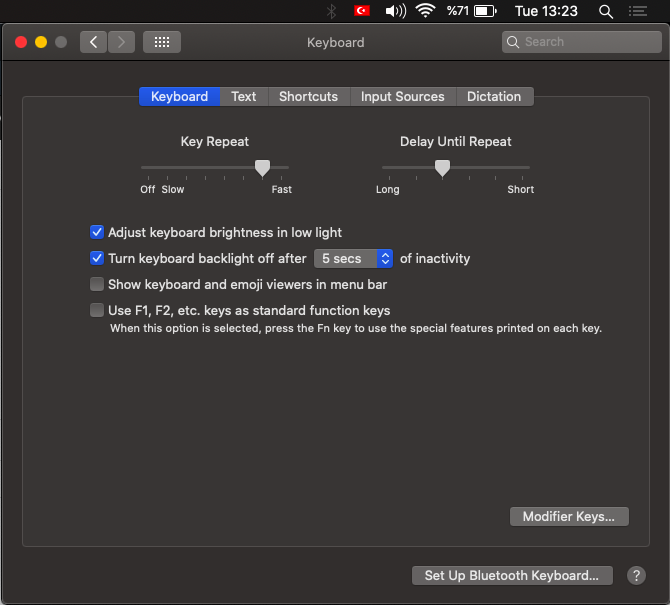
Task: Click the Slow label under Key Repeat
Action: 173,189
